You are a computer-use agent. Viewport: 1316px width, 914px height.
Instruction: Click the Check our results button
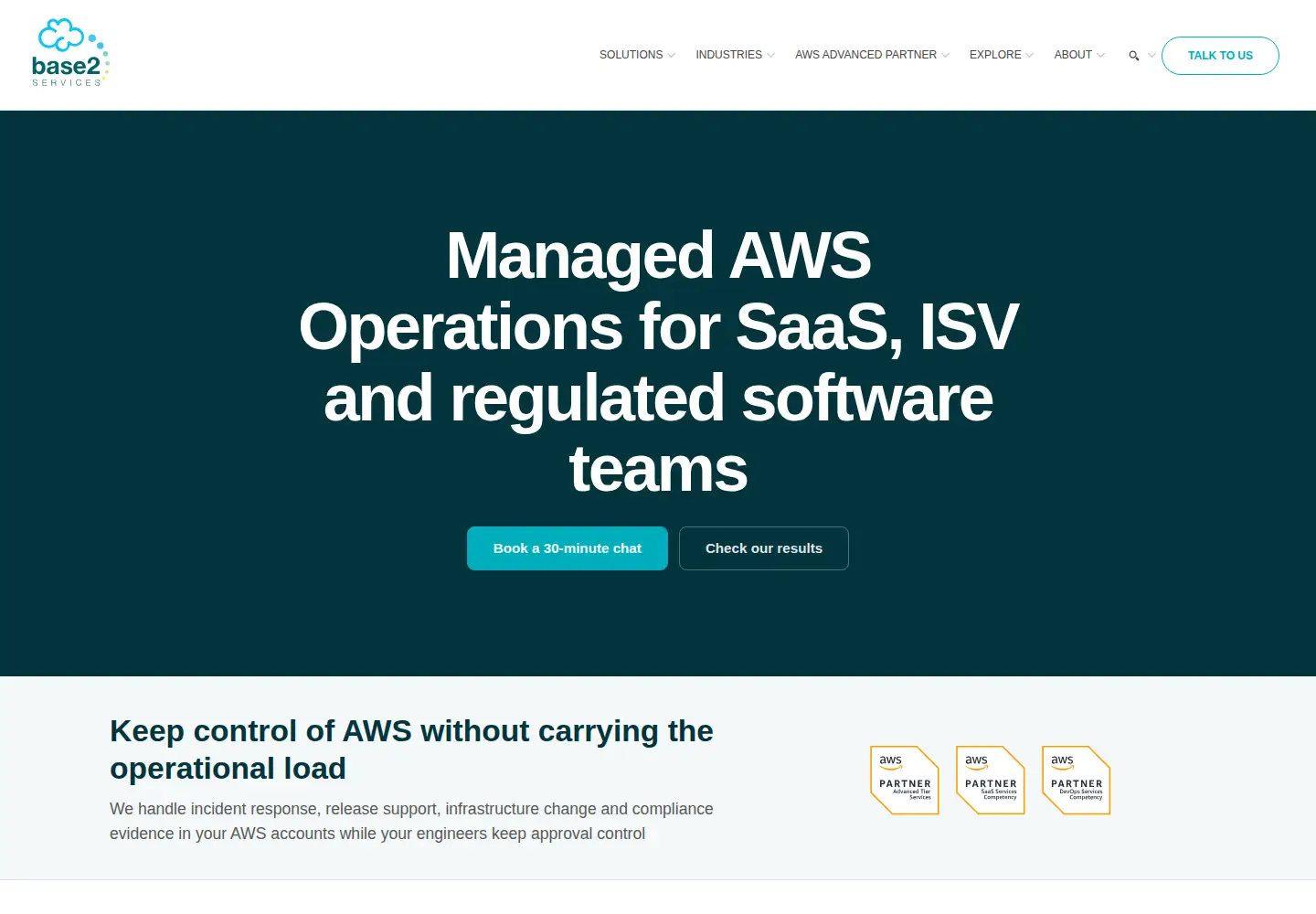click(764, 548)
